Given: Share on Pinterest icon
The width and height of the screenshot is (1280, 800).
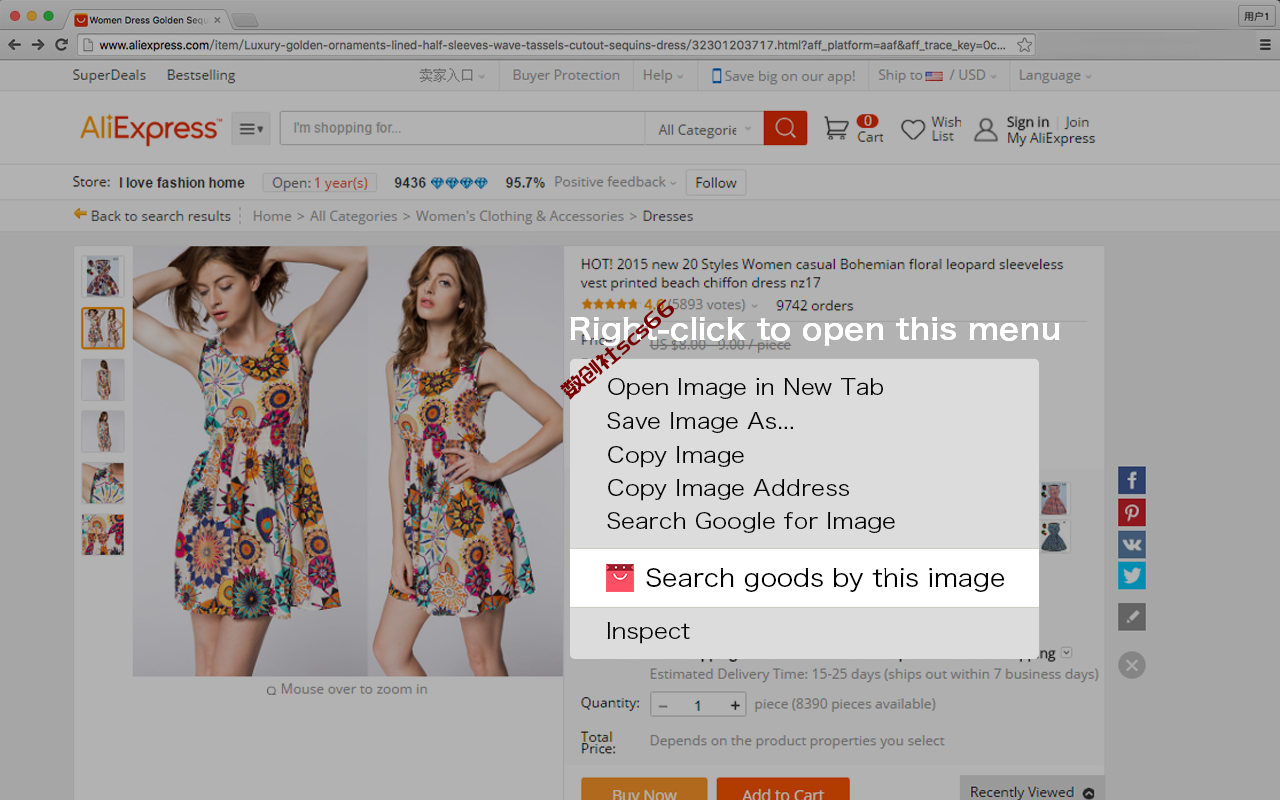Looking at the screenshot, I should point(1132,512).
